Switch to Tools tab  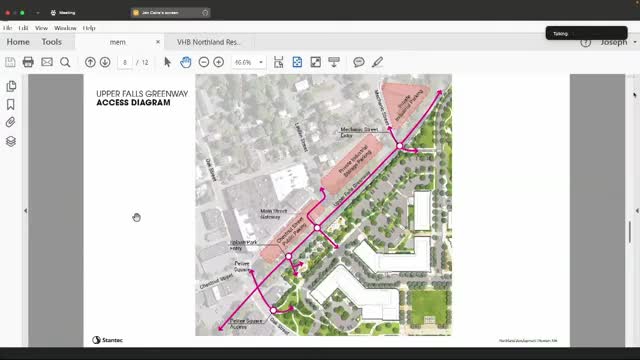pos(51,42)
